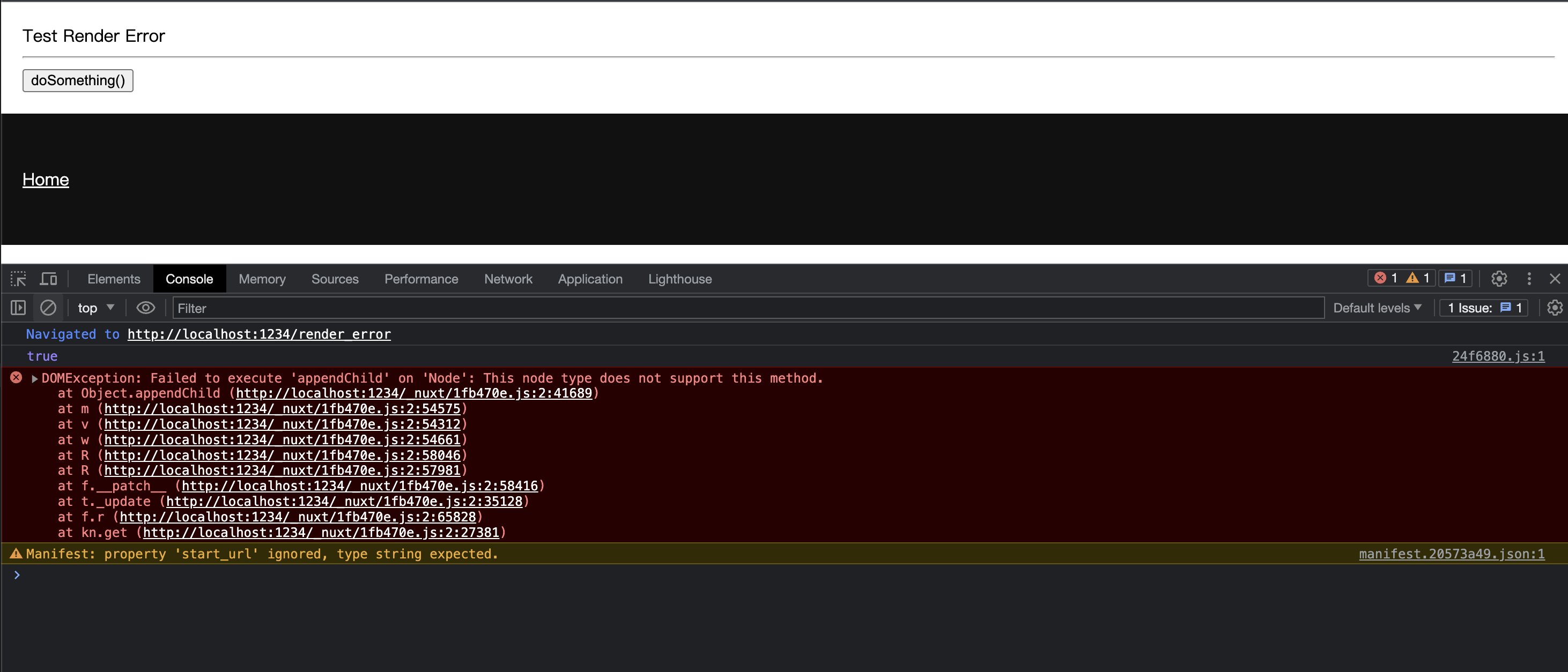Toggle the device toolbar icon
This screenshot has width=1568, height=672.
[48, 279]
